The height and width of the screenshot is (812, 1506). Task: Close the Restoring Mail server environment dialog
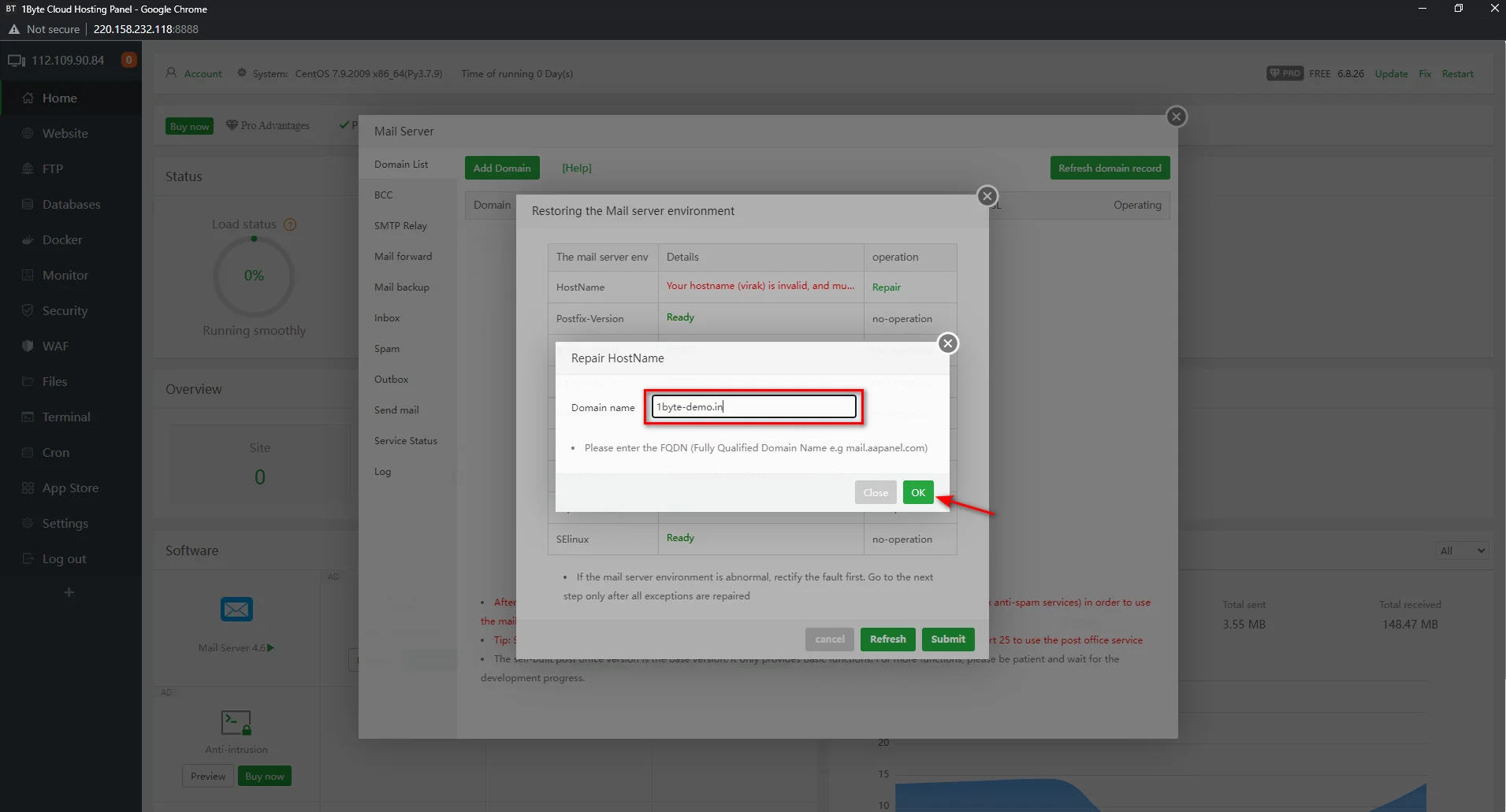click(x=987, y=196)
